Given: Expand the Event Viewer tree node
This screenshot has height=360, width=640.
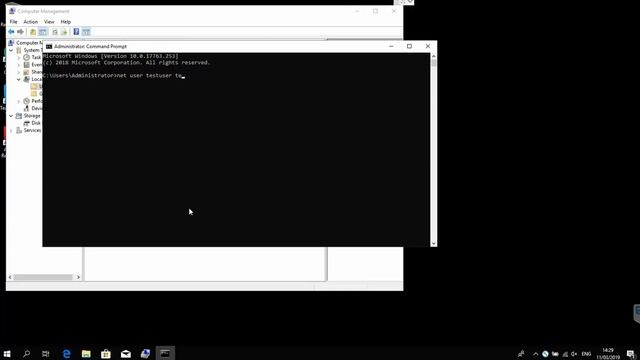Looking at the screenshot, I should point(18,65).
